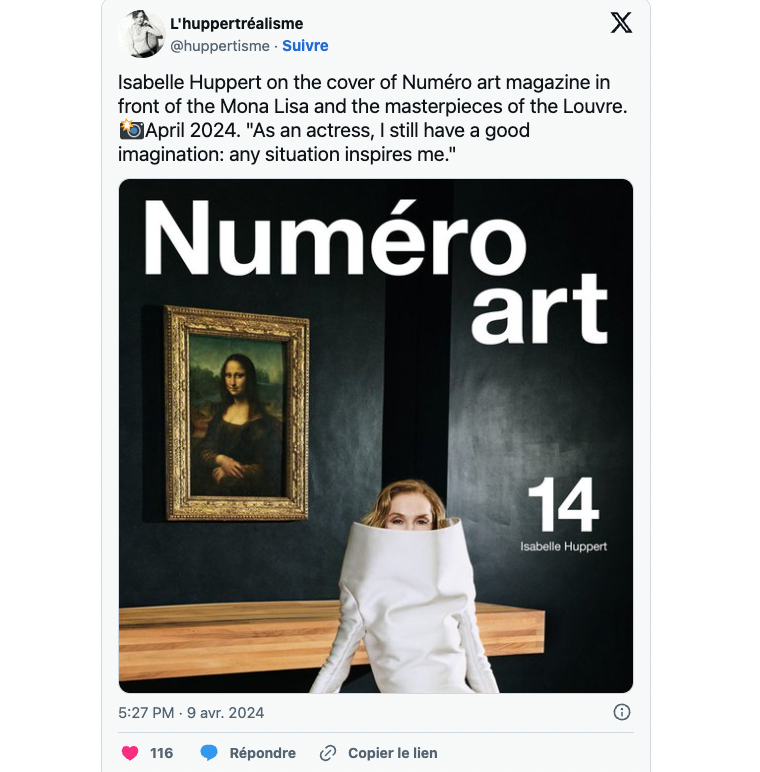Viewport: 760px width, 772px height.
Task: Click the Mona Lisa painting in the image
Action: [237, 413]
